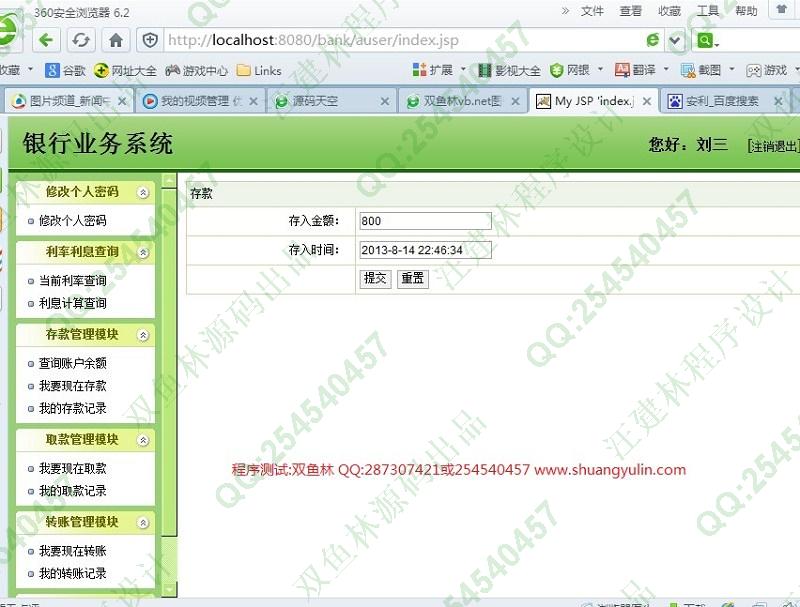The width and height of the screenshot is (800, 607).
Task: Expand the 网银 dropdown arrow
Action: [x=600, y=69]
